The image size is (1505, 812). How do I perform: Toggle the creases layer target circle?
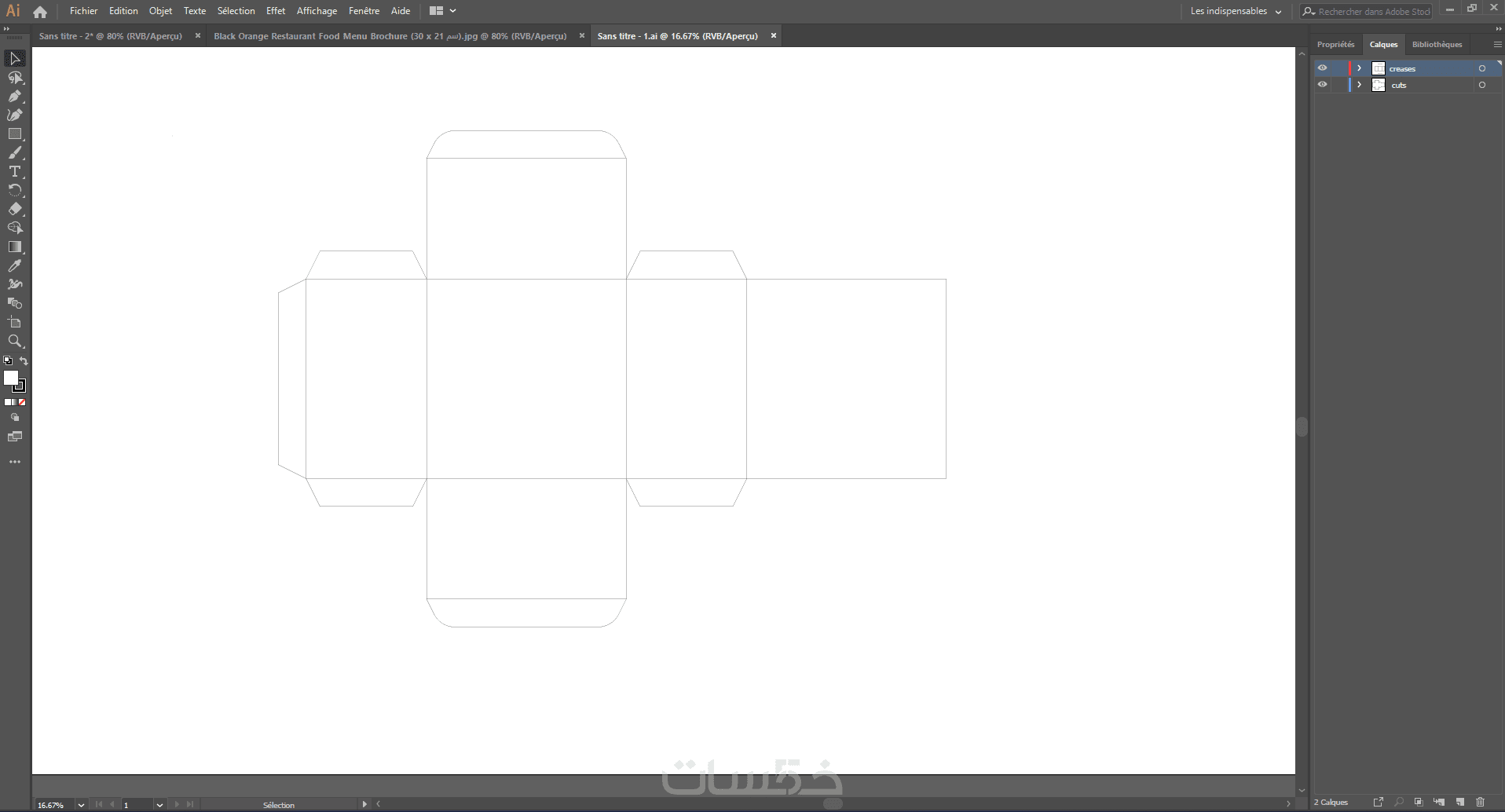(x=1482, y=68)
